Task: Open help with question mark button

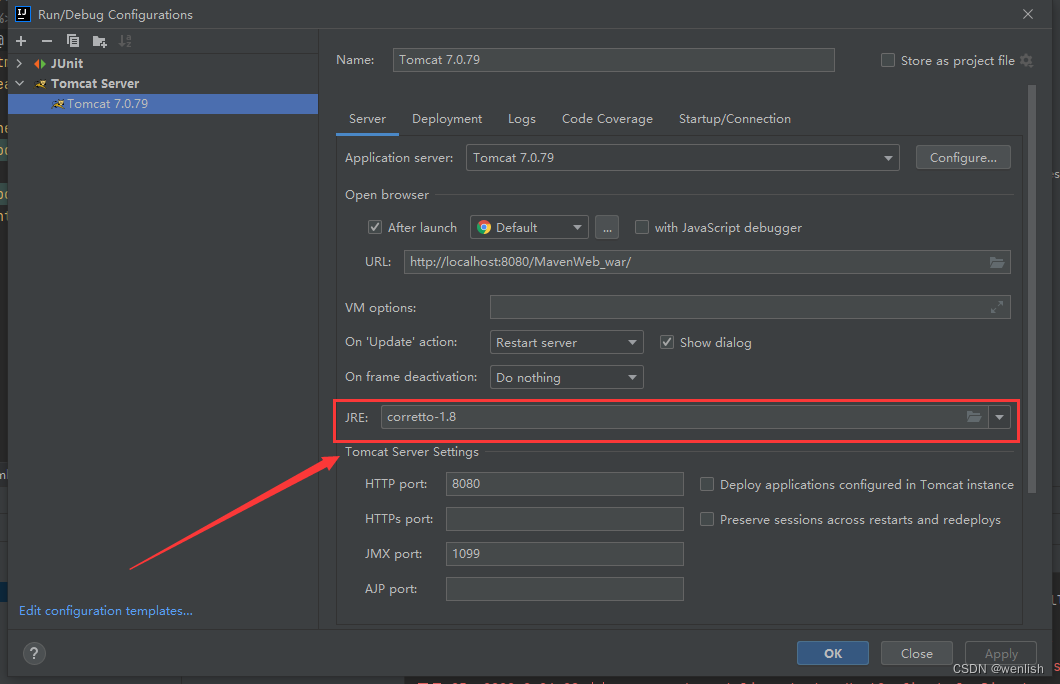Action: (x=34, y=654)
